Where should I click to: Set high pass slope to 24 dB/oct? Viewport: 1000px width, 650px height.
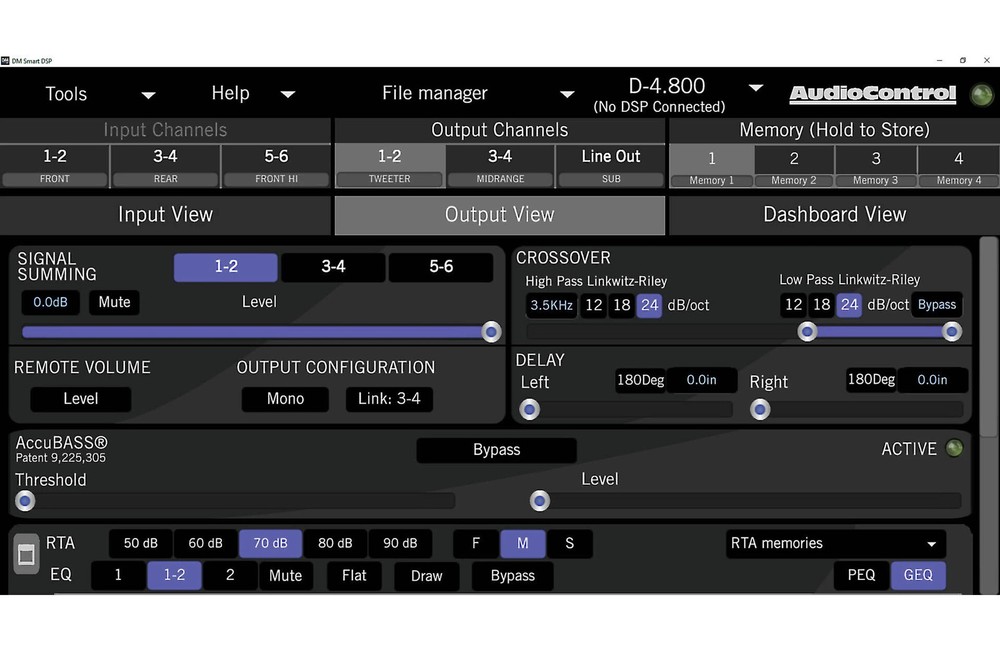(649, 306)
